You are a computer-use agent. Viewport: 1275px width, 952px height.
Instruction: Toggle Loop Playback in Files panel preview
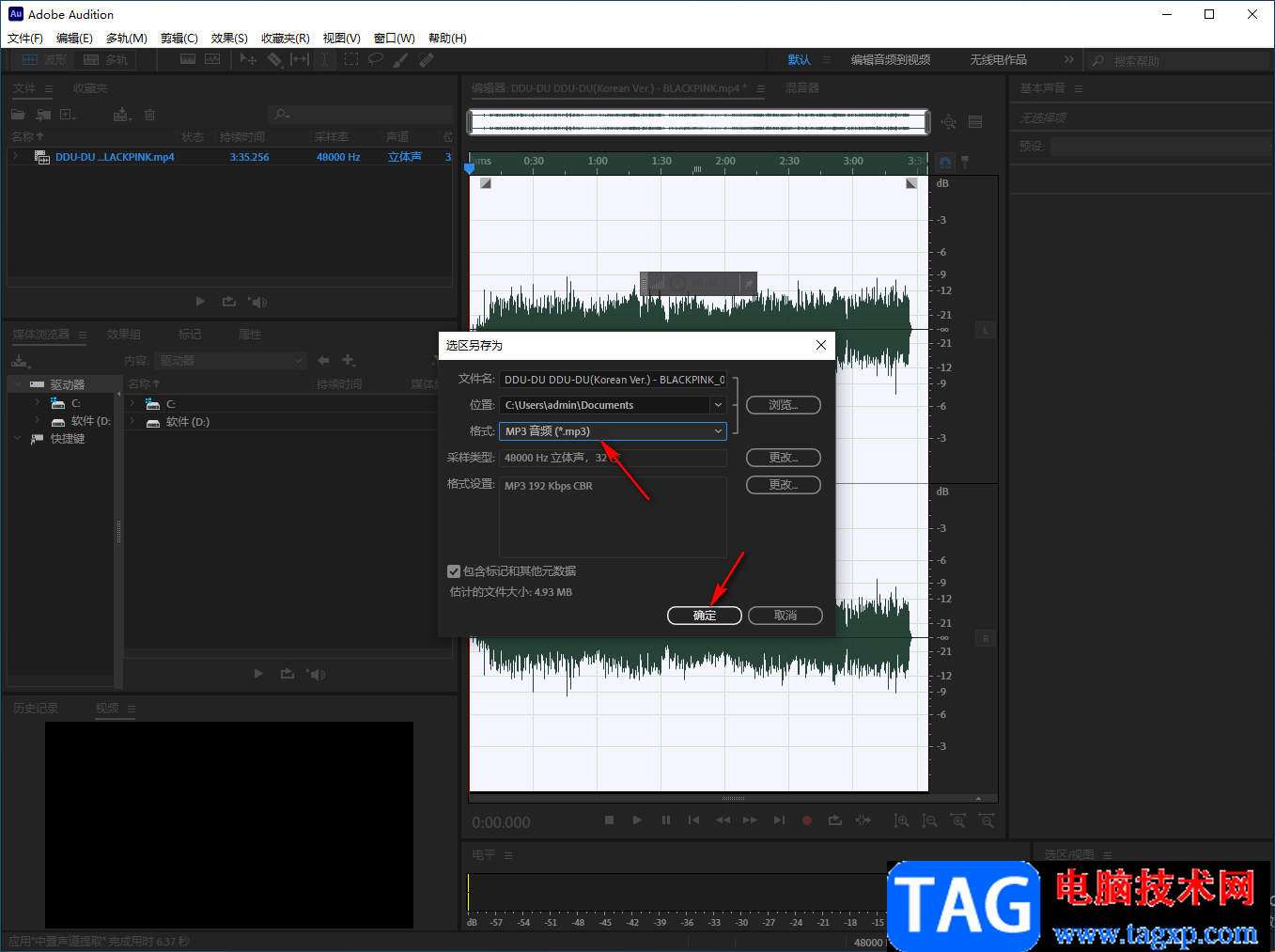point(228,302)
